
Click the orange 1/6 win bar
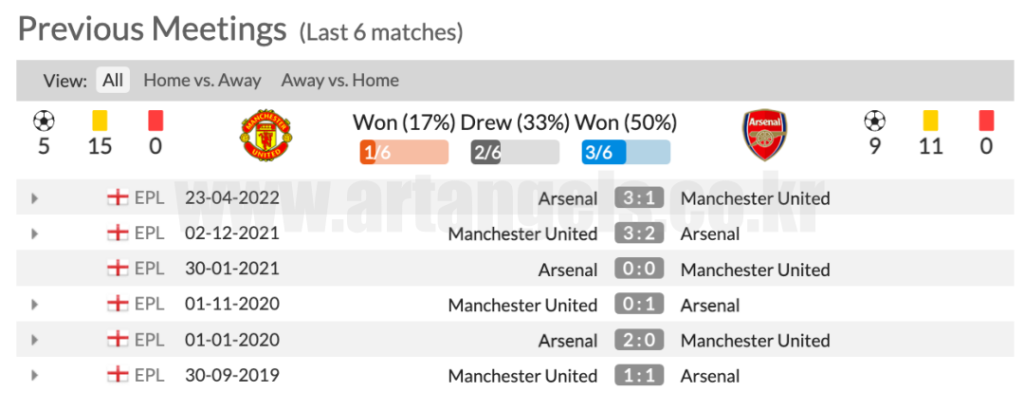point(403,152)
